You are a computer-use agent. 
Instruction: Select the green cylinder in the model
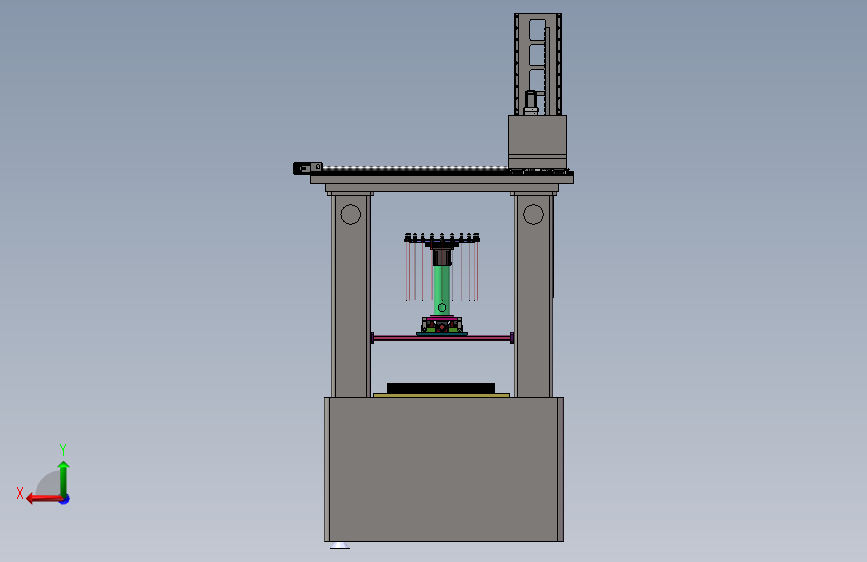441,291
